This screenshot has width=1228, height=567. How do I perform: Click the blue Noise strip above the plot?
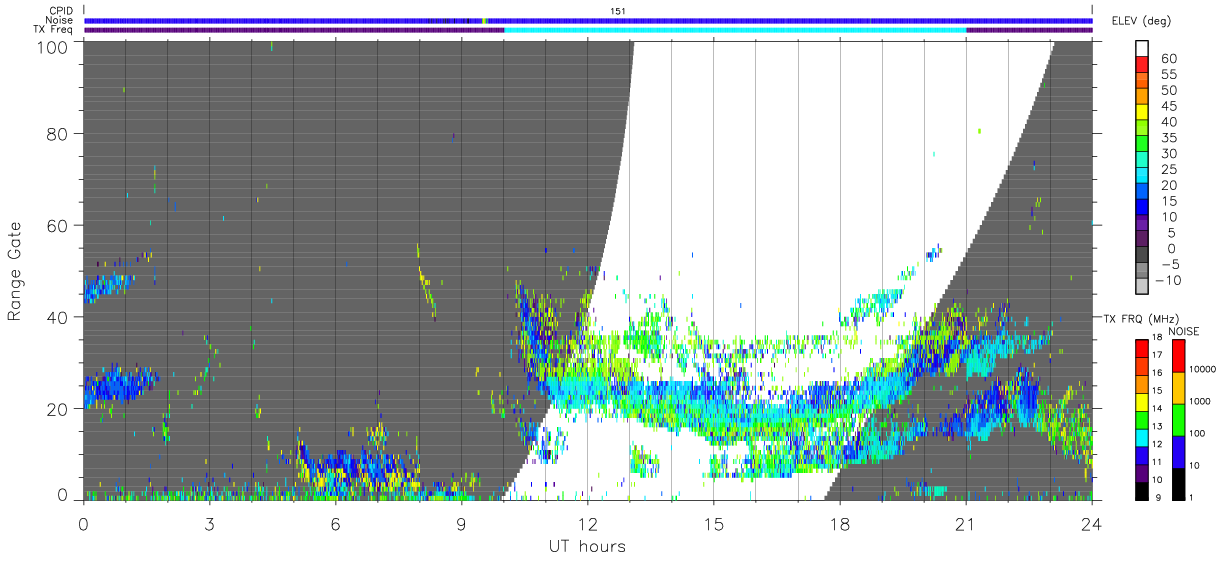(x=588, y=20)
